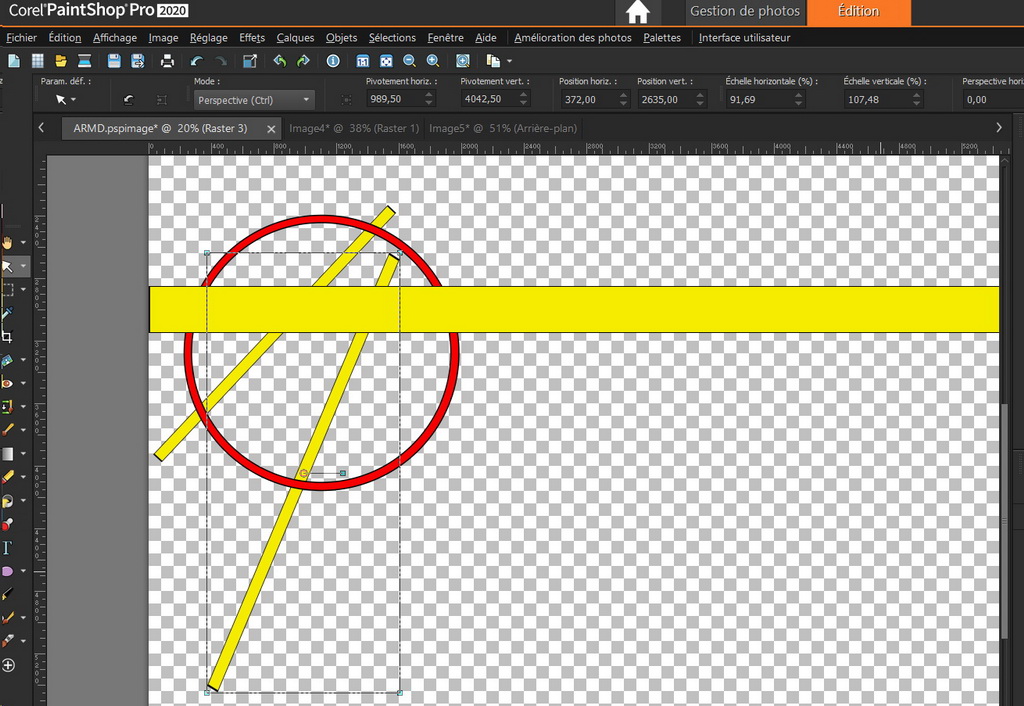The image size is (1024, 706).
Task: Open the Amélioration des photos menu
Action: [x=573, y=38]
